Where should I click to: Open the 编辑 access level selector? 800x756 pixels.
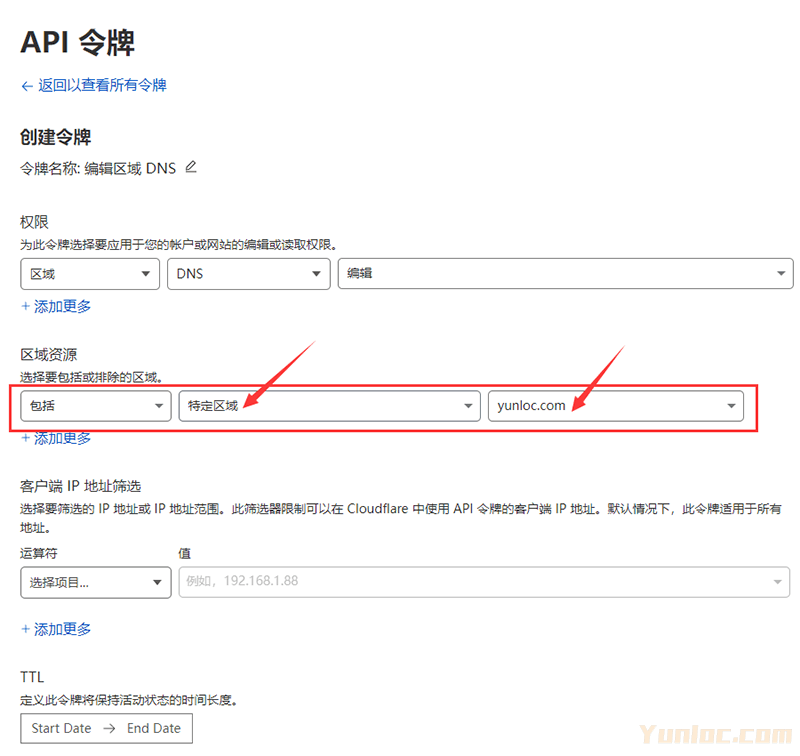pos(565,273)
